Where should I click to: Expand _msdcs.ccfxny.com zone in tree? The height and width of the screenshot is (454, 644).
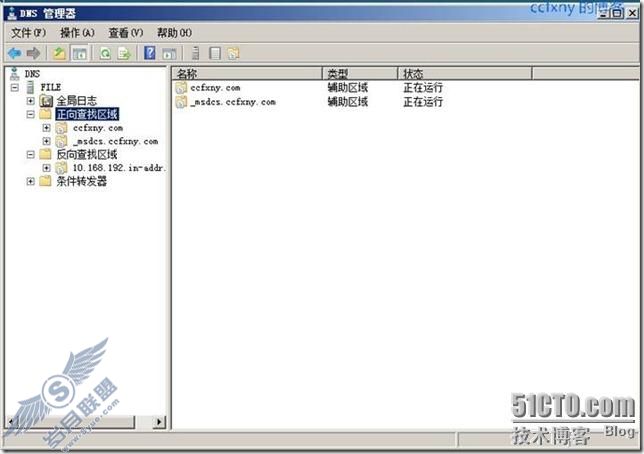click(x=46, y=141)
